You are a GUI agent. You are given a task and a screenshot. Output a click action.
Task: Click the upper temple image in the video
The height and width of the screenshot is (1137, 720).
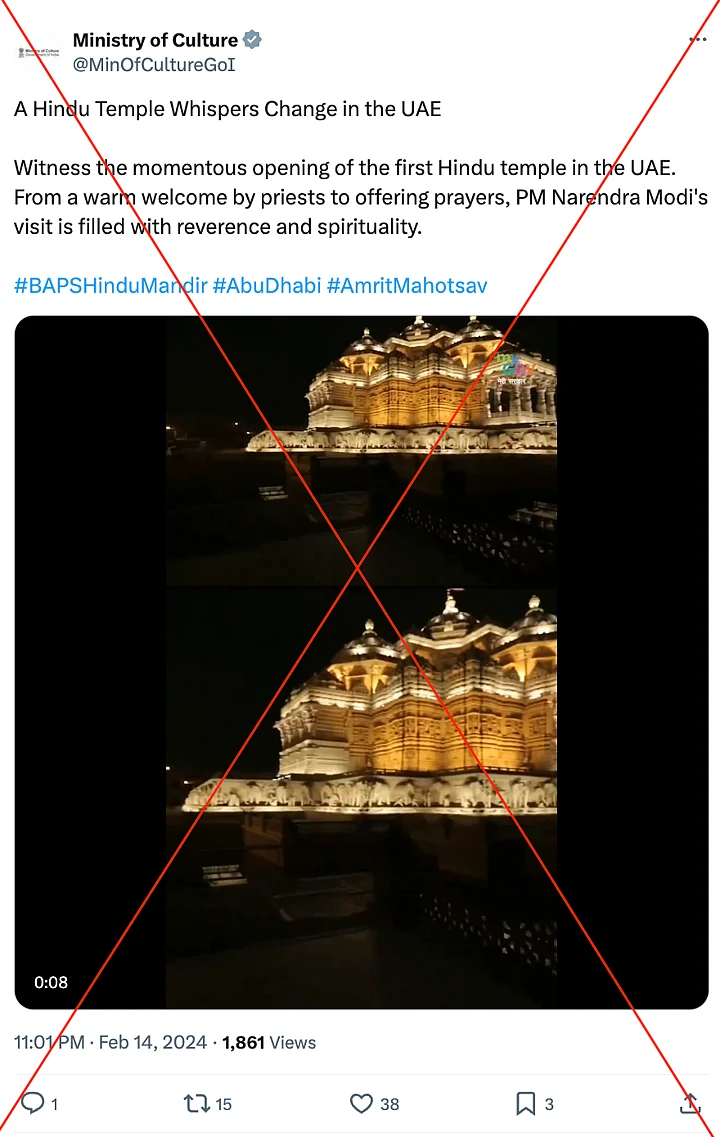click(361, 450)
